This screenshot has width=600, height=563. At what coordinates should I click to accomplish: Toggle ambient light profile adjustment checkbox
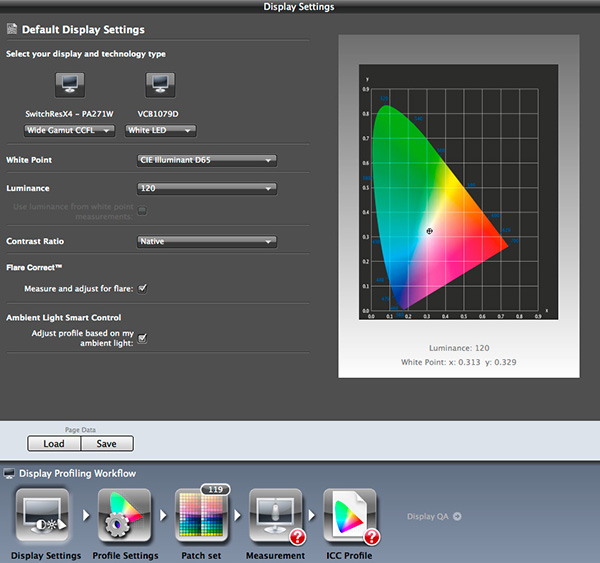[x=143, y=338]
